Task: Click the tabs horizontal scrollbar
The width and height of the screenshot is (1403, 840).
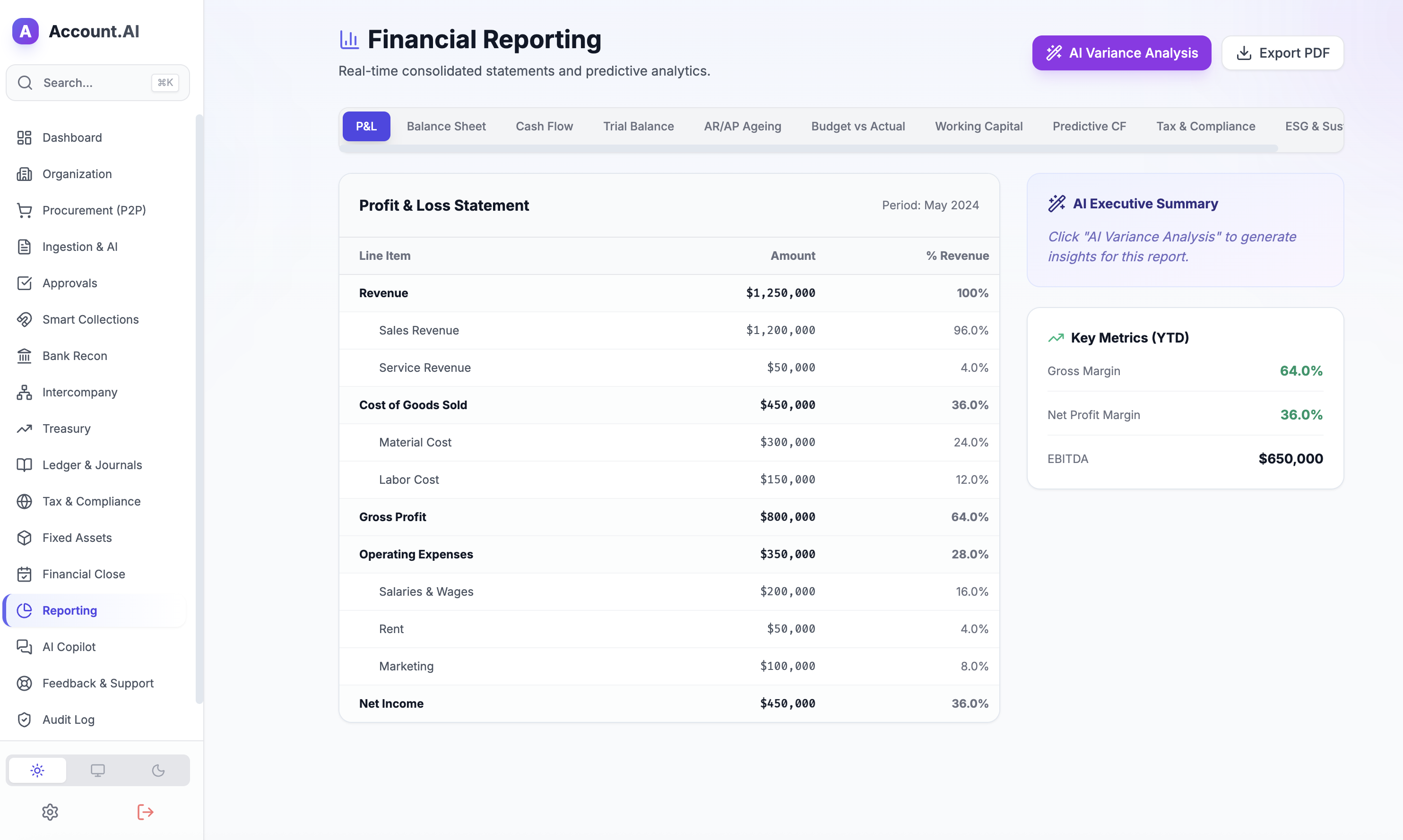Action: [808, 148]
